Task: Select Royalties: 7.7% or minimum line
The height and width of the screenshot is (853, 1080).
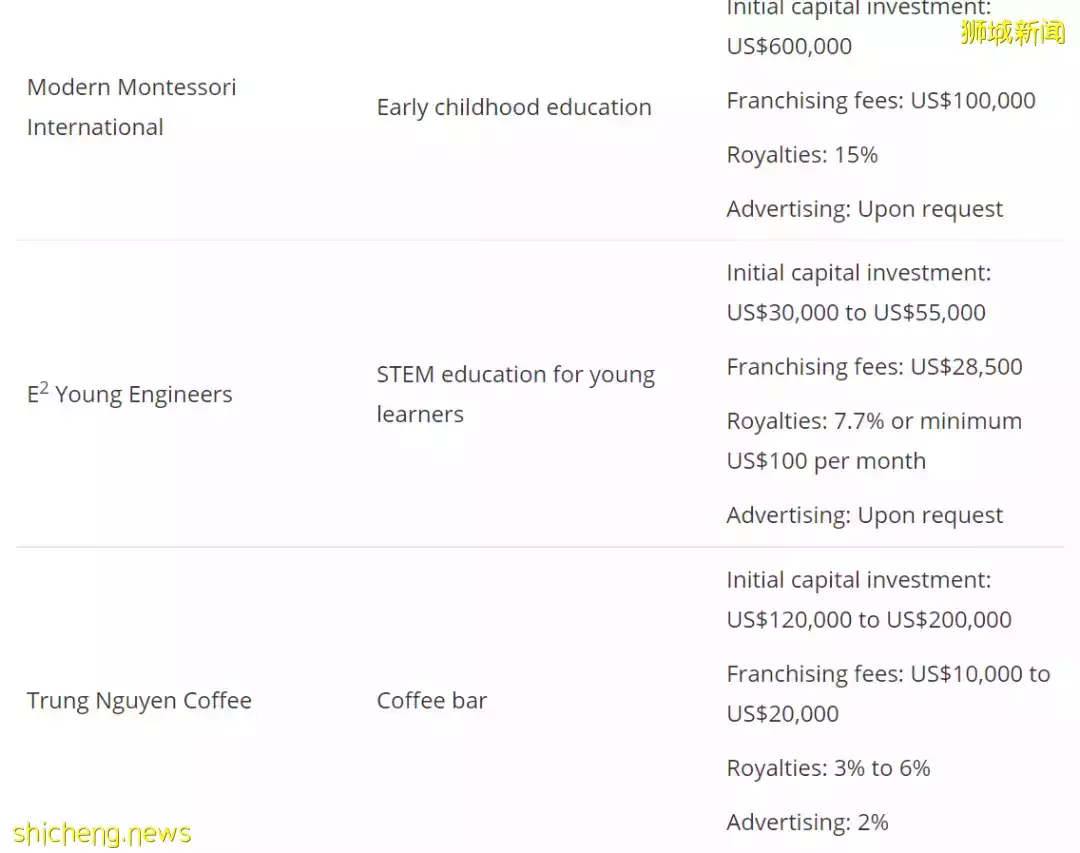Action: coord(874,421)
